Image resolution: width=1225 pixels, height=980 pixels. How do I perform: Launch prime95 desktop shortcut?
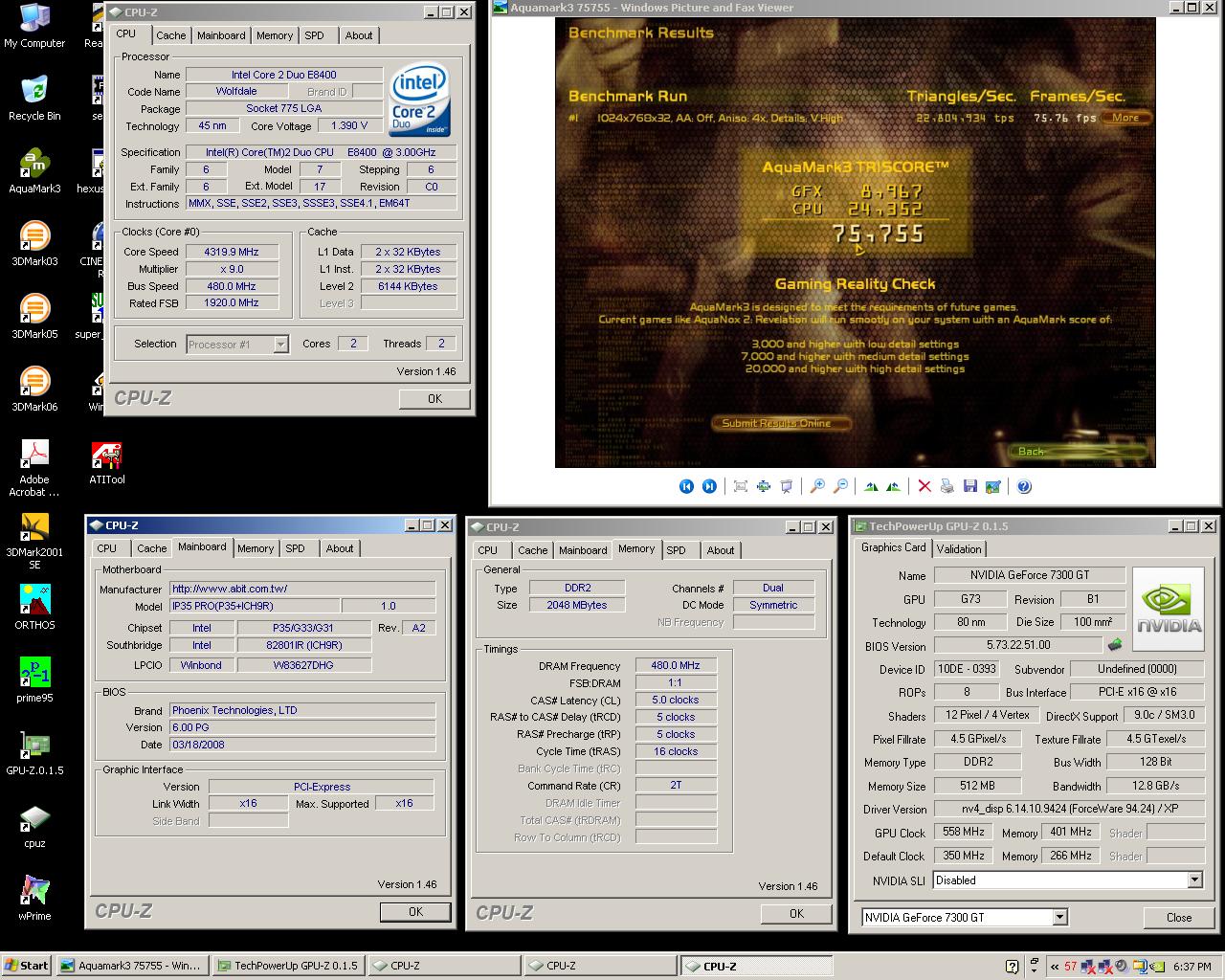[34, 679]
